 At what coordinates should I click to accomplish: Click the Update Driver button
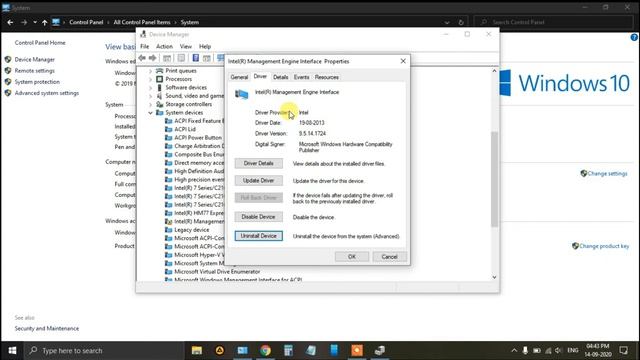(258, 180)
